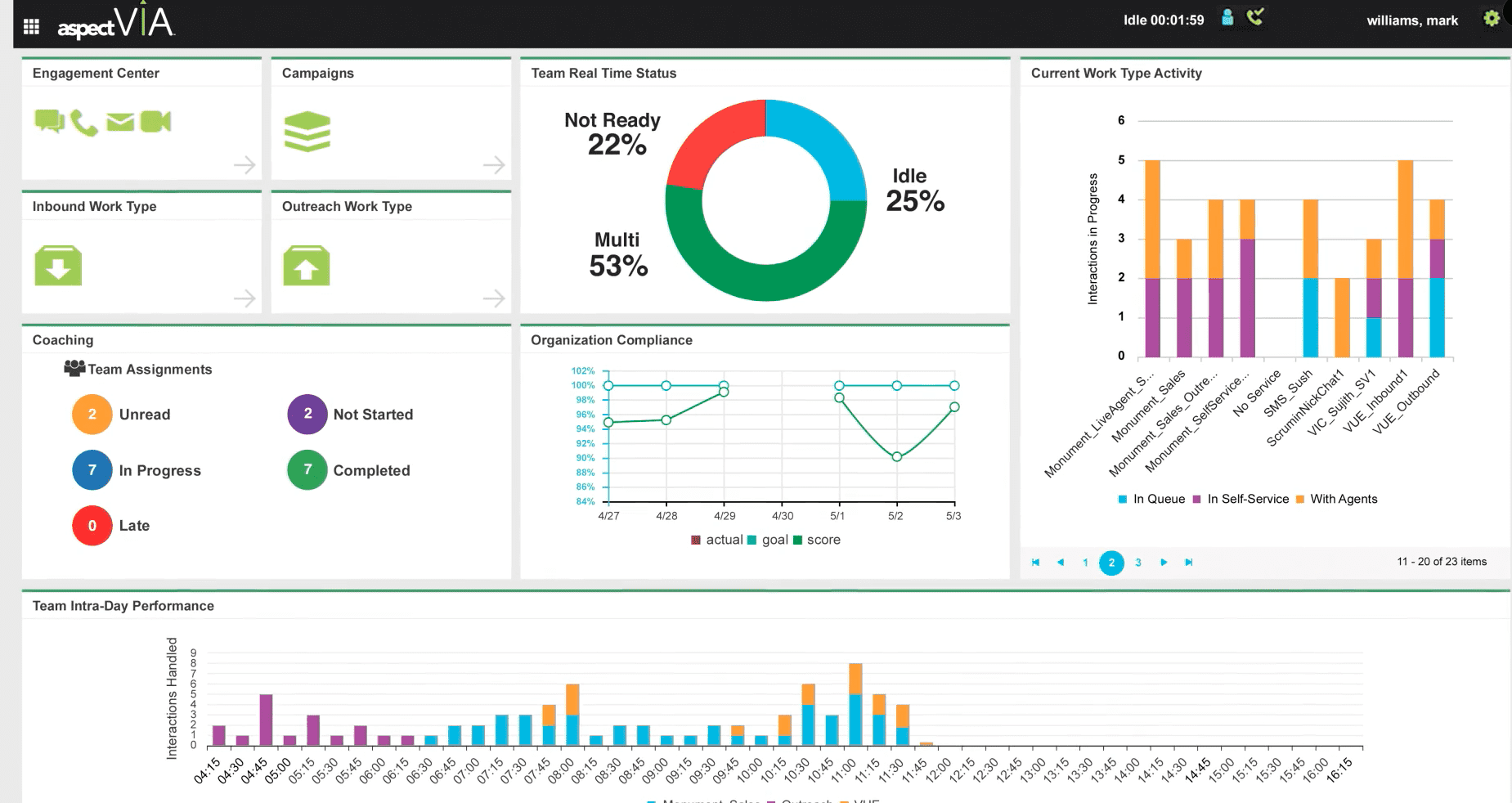Screen dimensions: 1512x803
Task: Toggle the With Agents legend series
Action: coord(1336,499)
